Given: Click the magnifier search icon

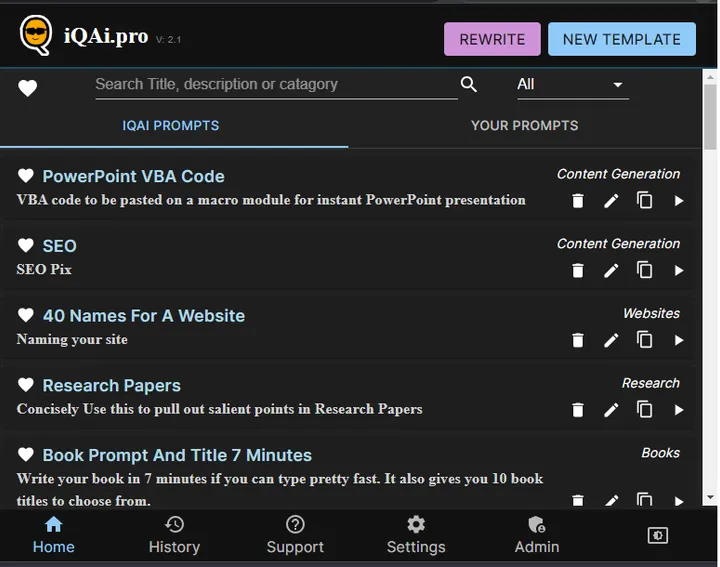Looking at the screenshot, I should pyautogui.click(x=468, y=84).
